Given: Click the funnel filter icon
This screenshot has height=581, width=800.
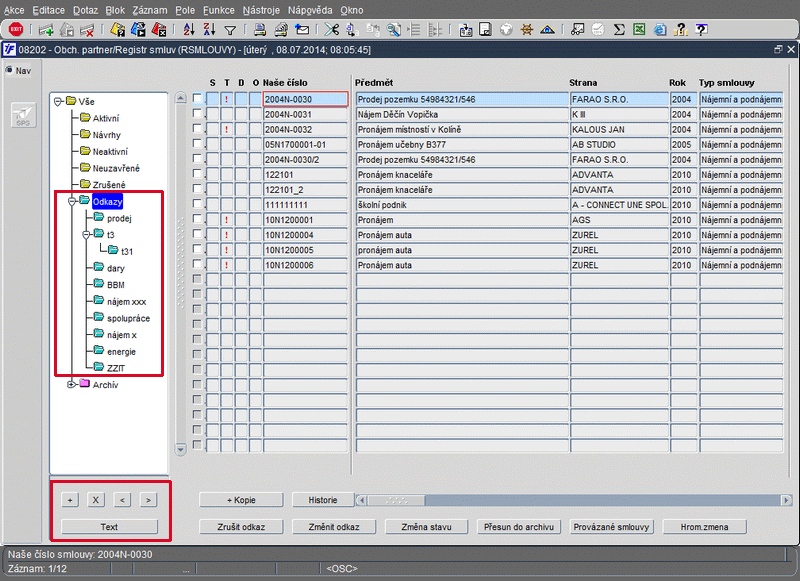Looking at the screenshot, I should [230, 31].
